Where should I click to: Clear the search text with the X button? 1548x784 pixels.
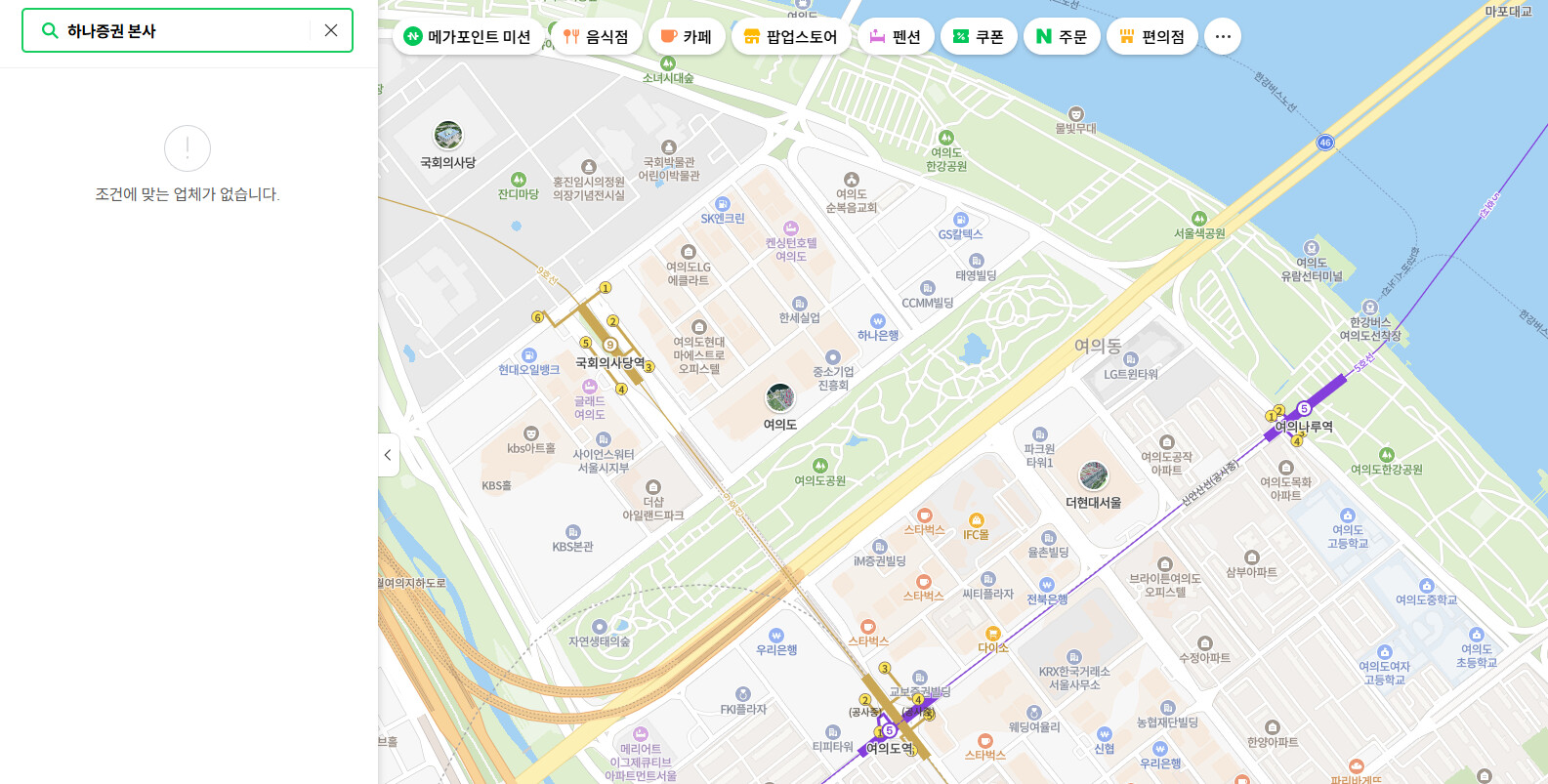coord(331,30)
